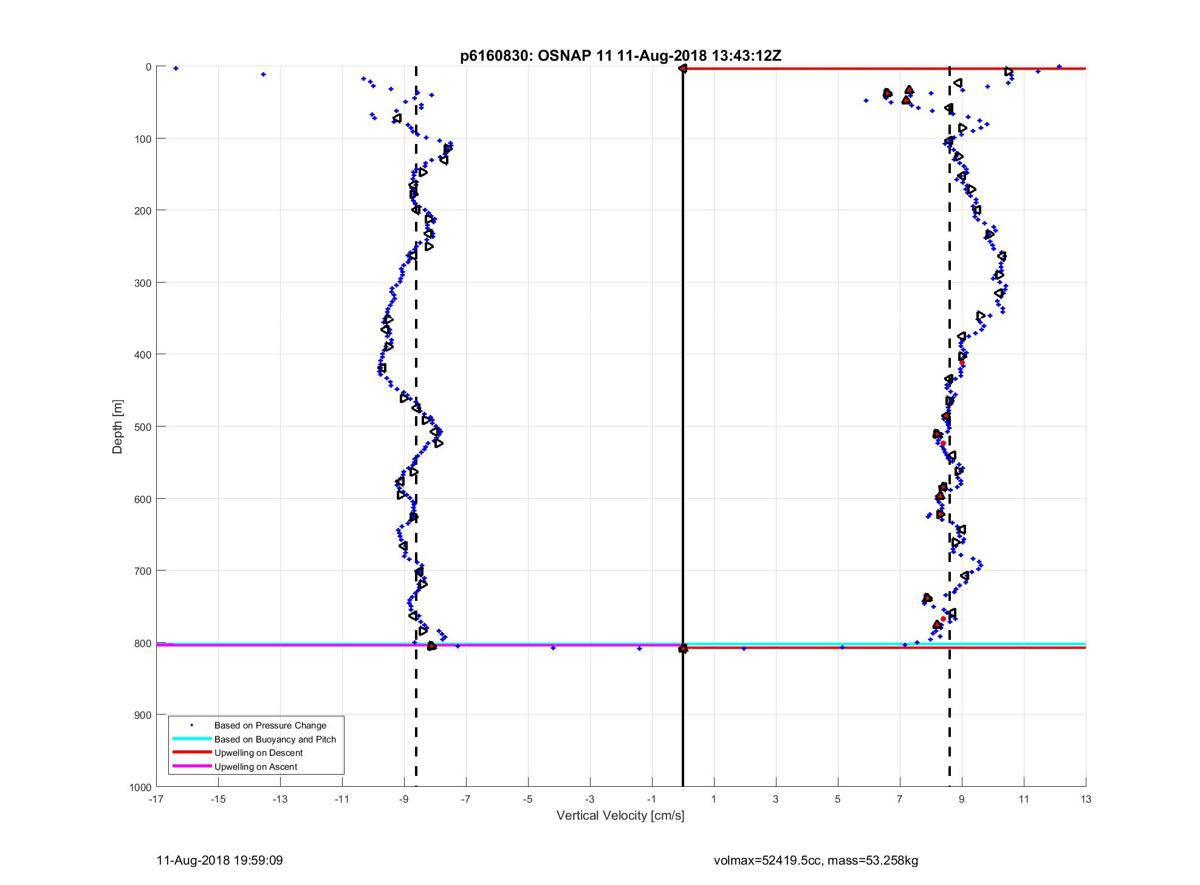
Task: Click the y-axis tick label '800'
Action: point(143,644)
